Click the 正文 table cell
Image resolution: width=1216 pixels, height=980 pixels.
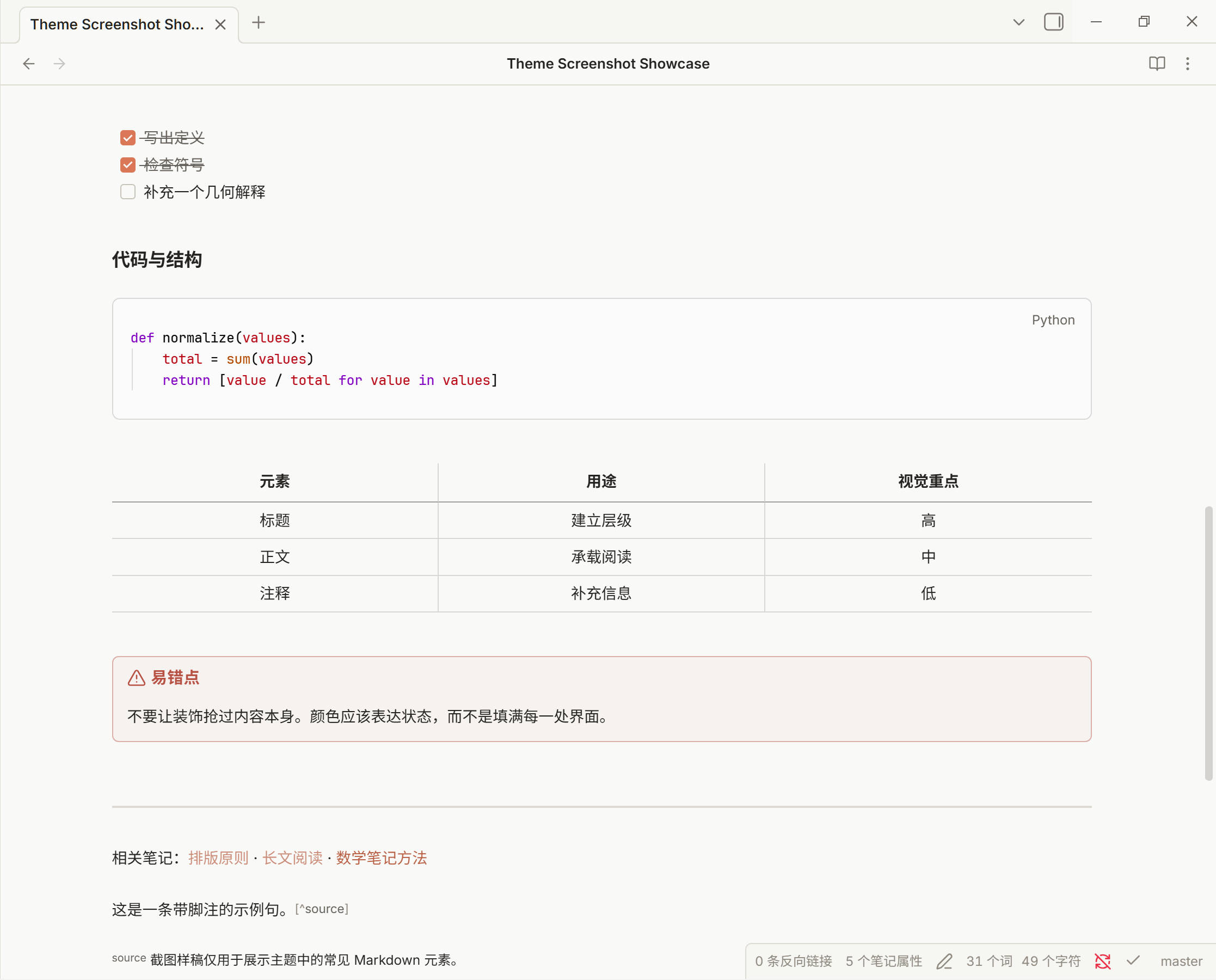click(x=275, y=557)
